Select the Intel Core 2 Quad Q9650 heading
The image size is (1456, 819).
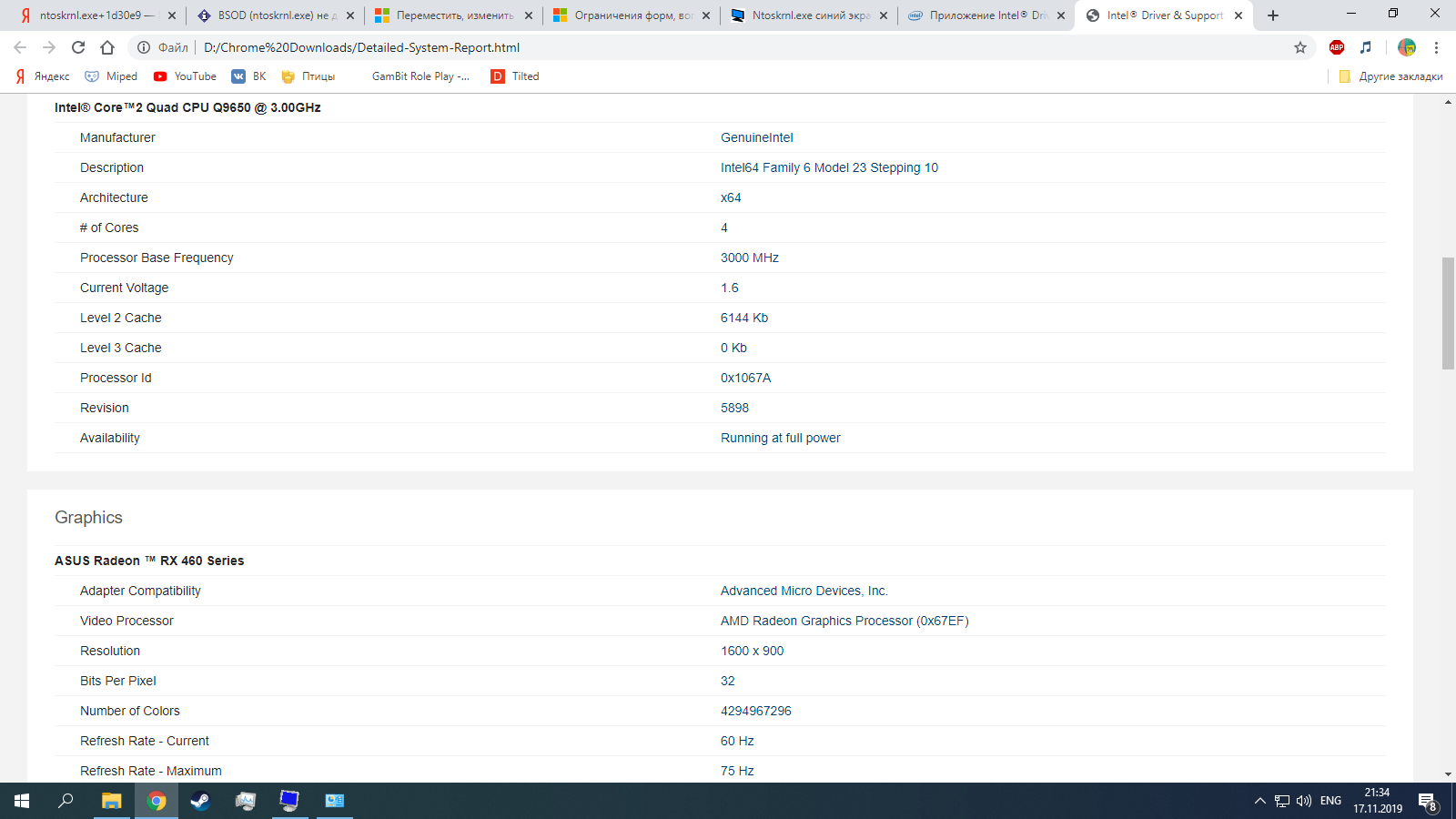pos(187,107)
